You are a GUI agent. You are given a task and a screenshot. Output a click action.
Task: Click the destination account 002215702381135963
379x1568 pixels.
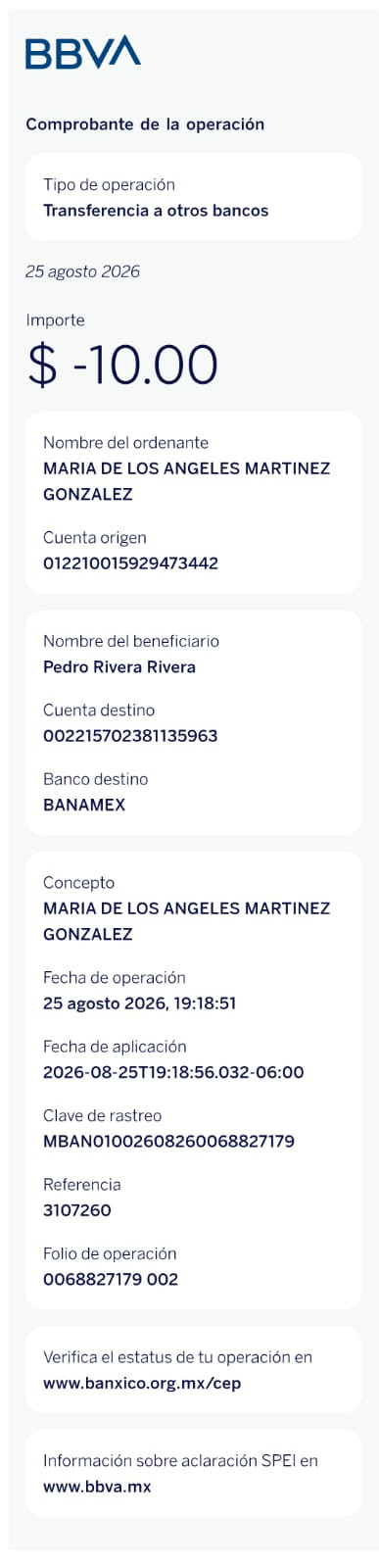[130, 736]
